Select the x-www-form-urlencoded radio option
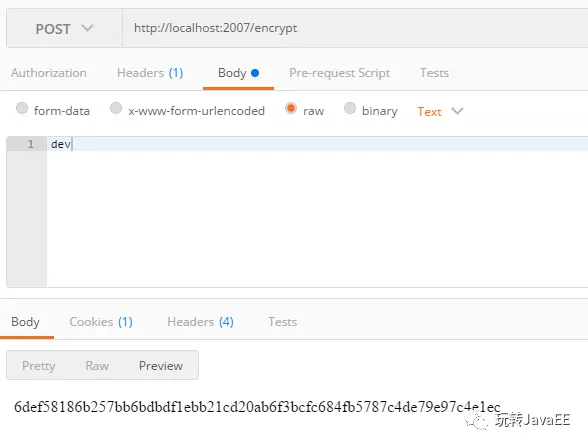The image size is (588, 446). click(116, 108)
